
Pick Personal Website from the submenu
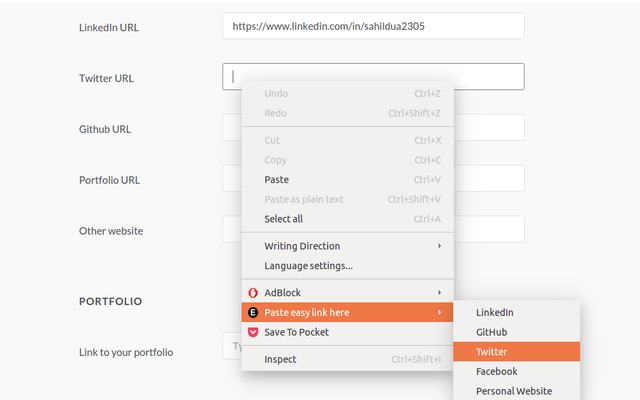pyautogui.click(x=516, y=391)
